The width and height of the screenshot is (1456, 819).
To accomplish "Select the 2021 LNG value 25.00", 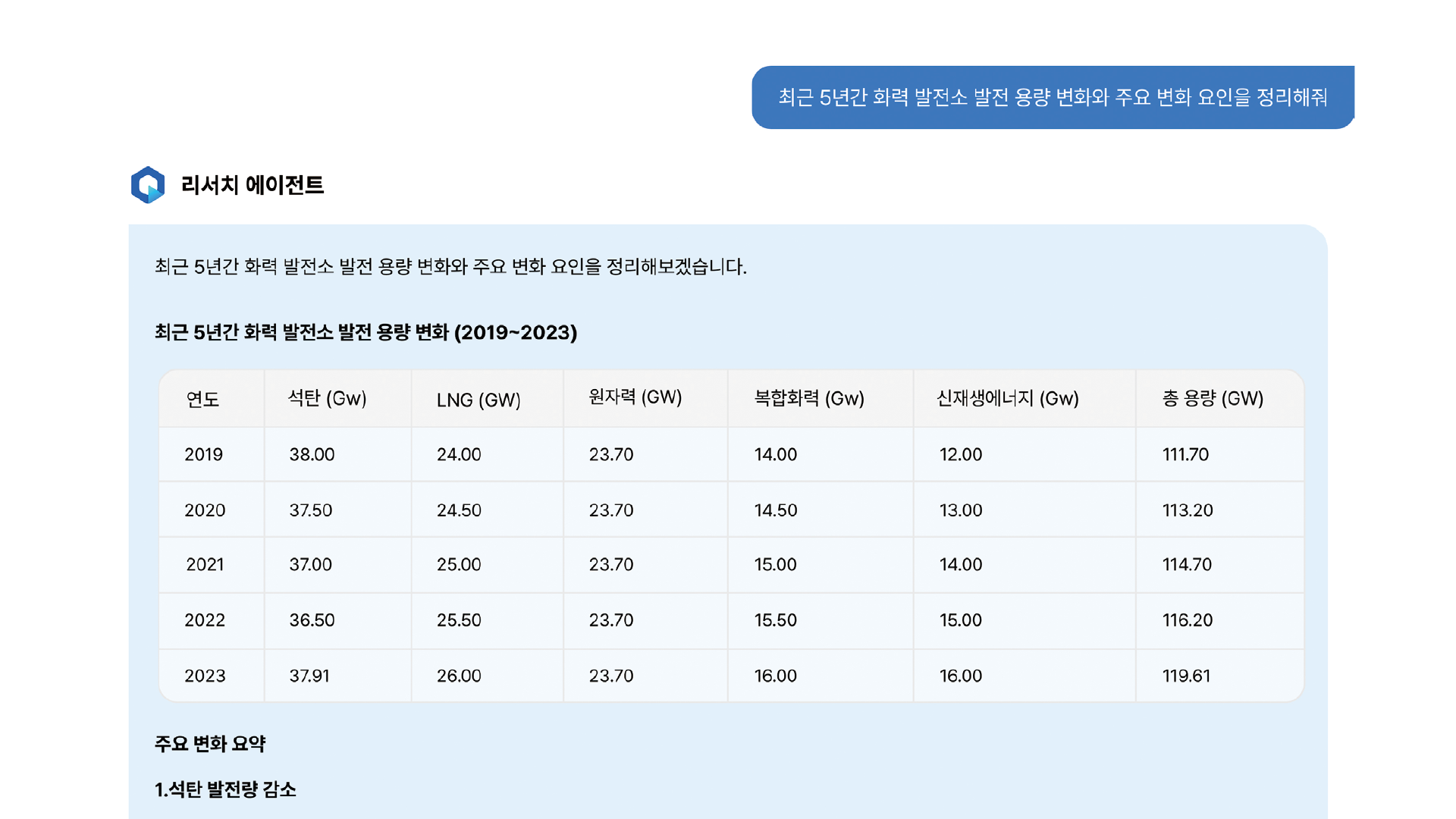I will point(459,564).
